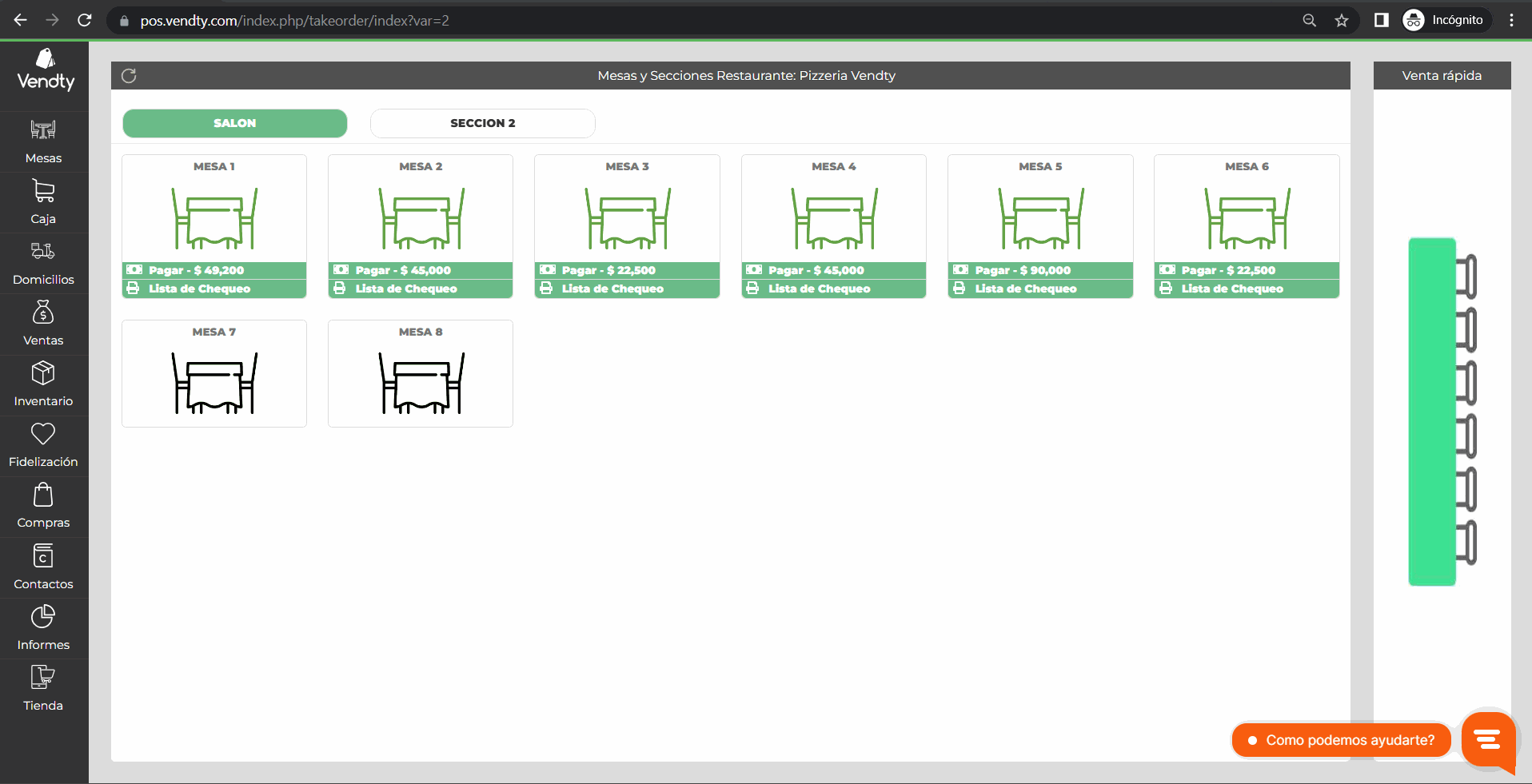Click the MESA 8 label

[x=421, y=332]
